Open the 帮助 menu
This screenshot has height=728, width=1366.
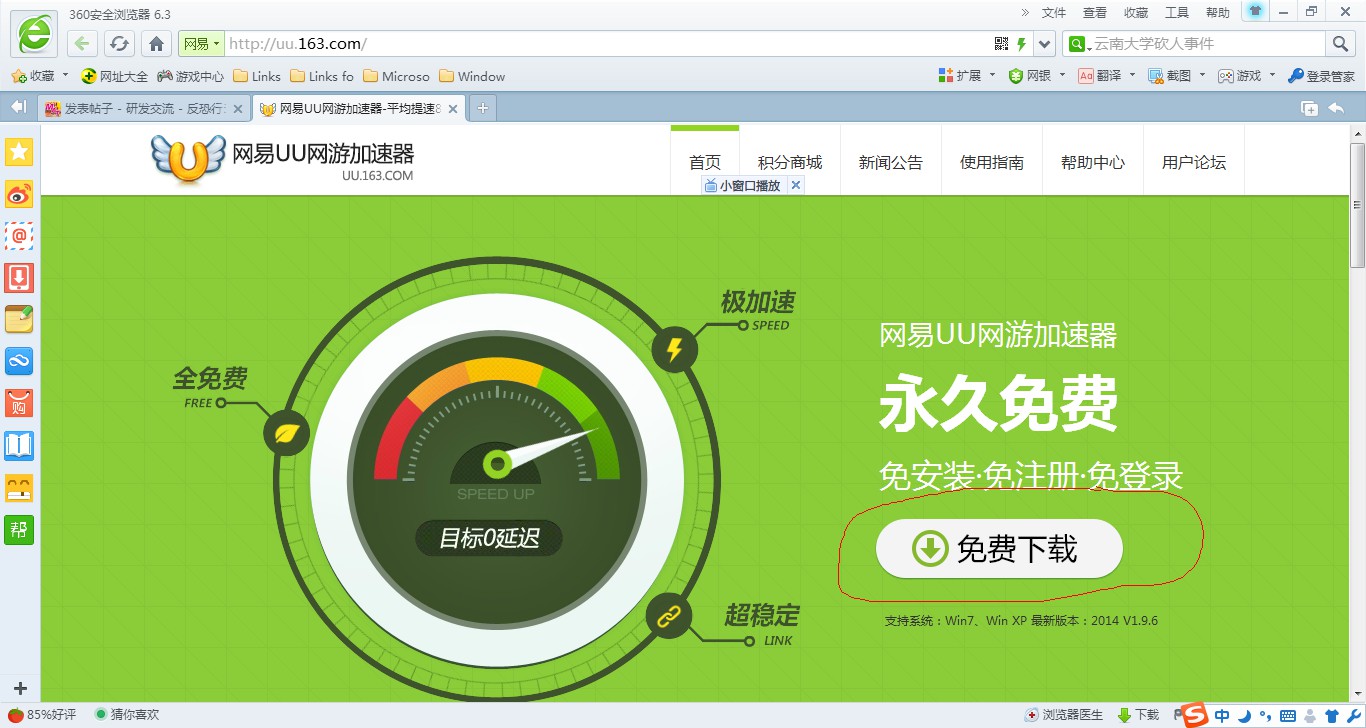pos(1218,13)
